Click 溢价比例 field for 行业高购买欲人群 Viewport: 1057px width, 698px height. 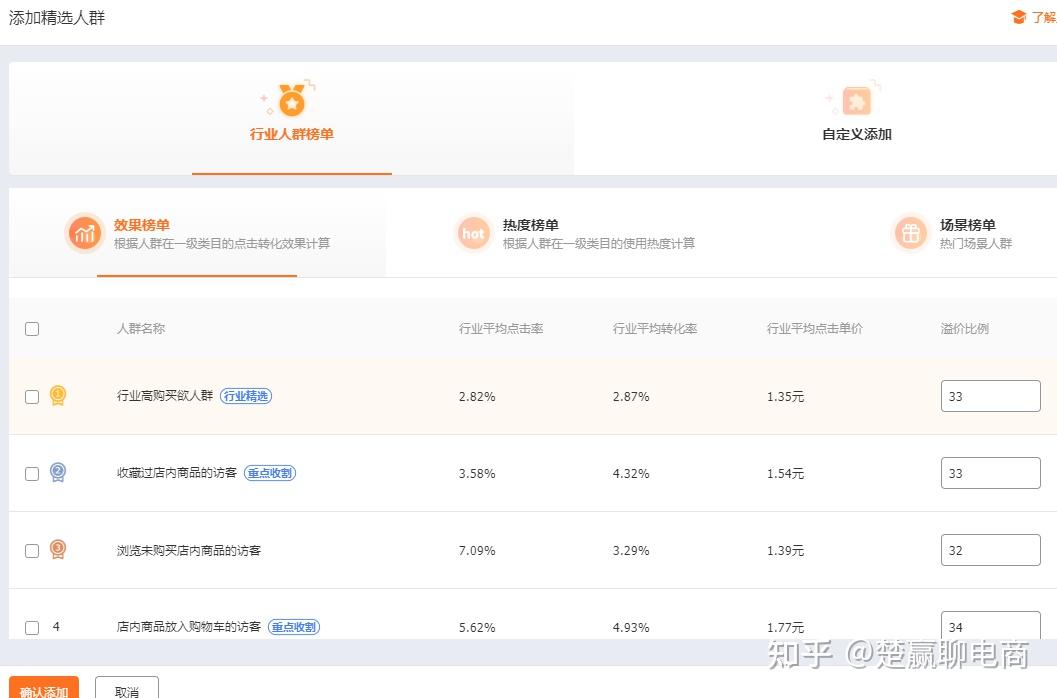pos(990,396)
